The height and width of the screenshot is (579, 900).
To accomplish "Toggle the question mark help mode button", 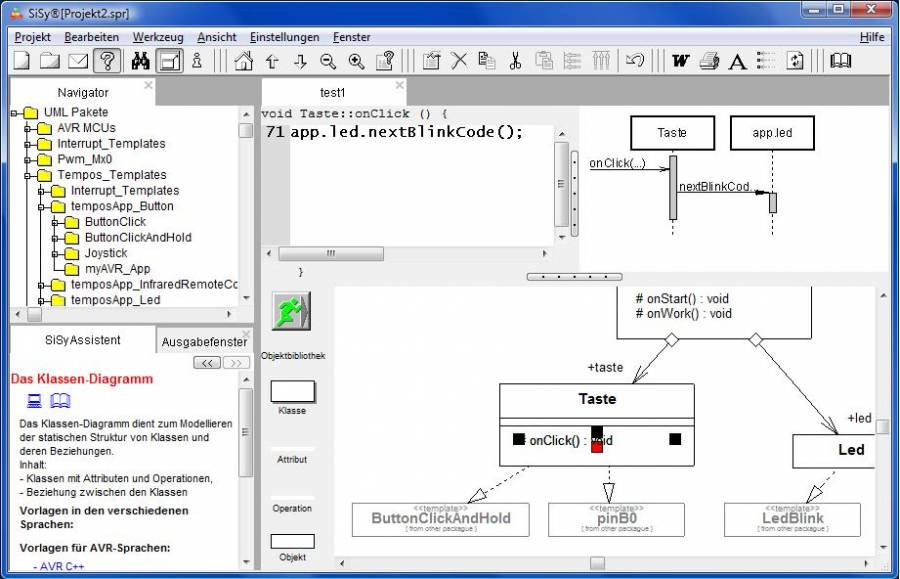I will (108, 61).
